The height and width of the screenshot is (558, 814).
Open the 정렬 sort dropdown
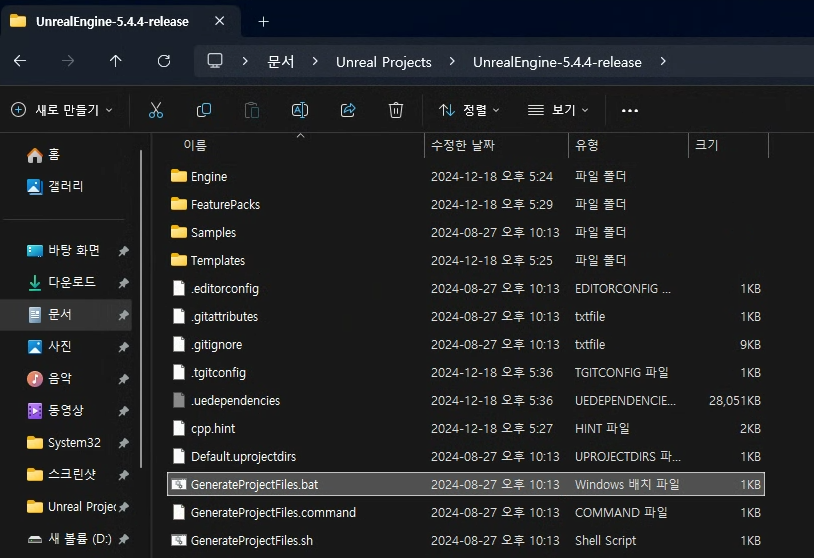(x=469, y=110)
